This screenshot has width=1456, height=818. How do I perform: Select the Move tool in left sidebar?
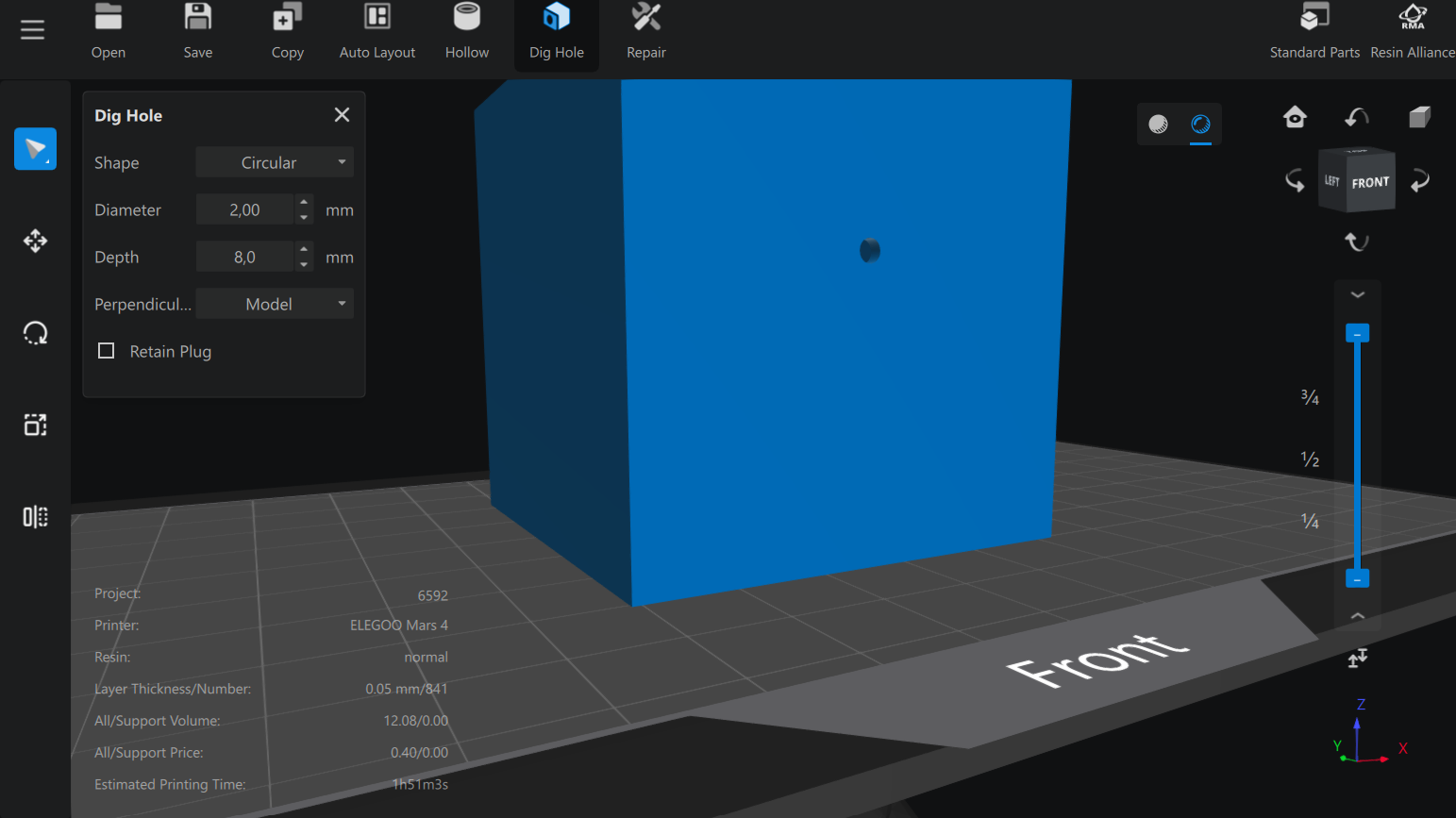(35, 242)
